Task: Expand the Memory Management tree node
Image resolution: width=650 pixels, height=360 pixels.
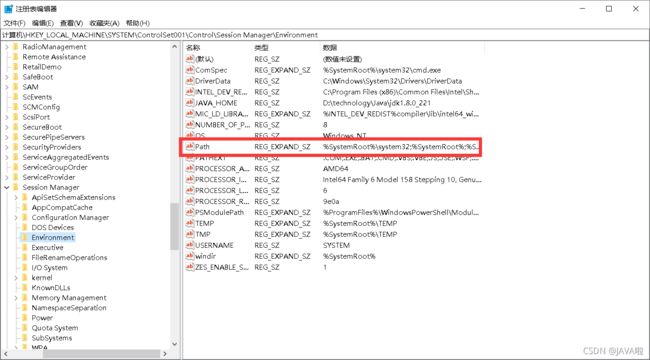Action: (16, 298)
